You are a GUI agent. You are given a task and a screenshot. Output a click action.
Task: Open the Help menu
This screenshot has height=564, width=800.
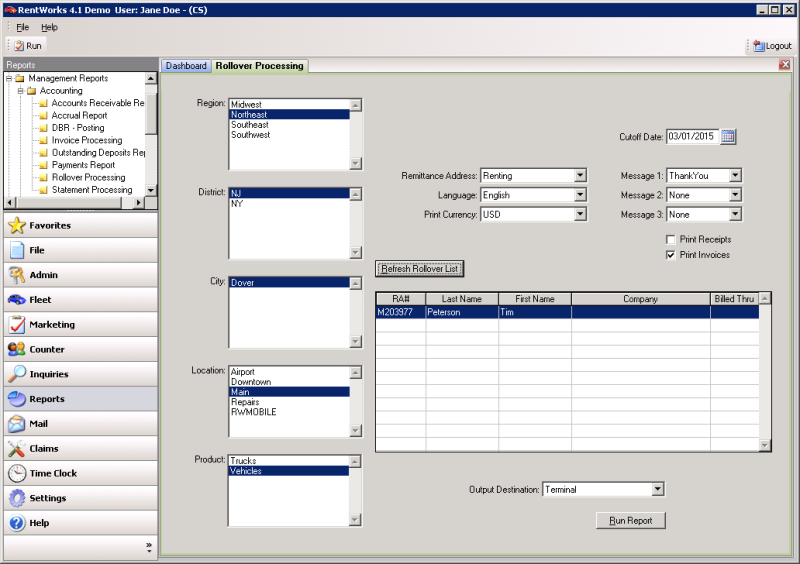pyautogui.click(x=49, y=27)
